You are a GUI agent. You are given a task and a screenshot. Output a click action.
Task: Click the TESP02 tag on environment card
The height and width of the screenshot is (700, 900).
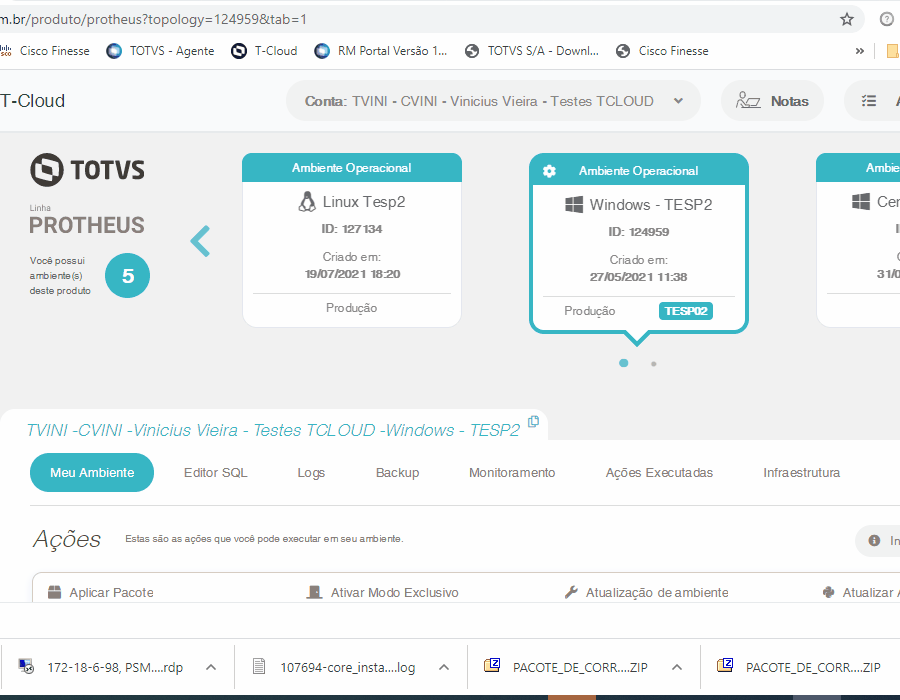685,311
